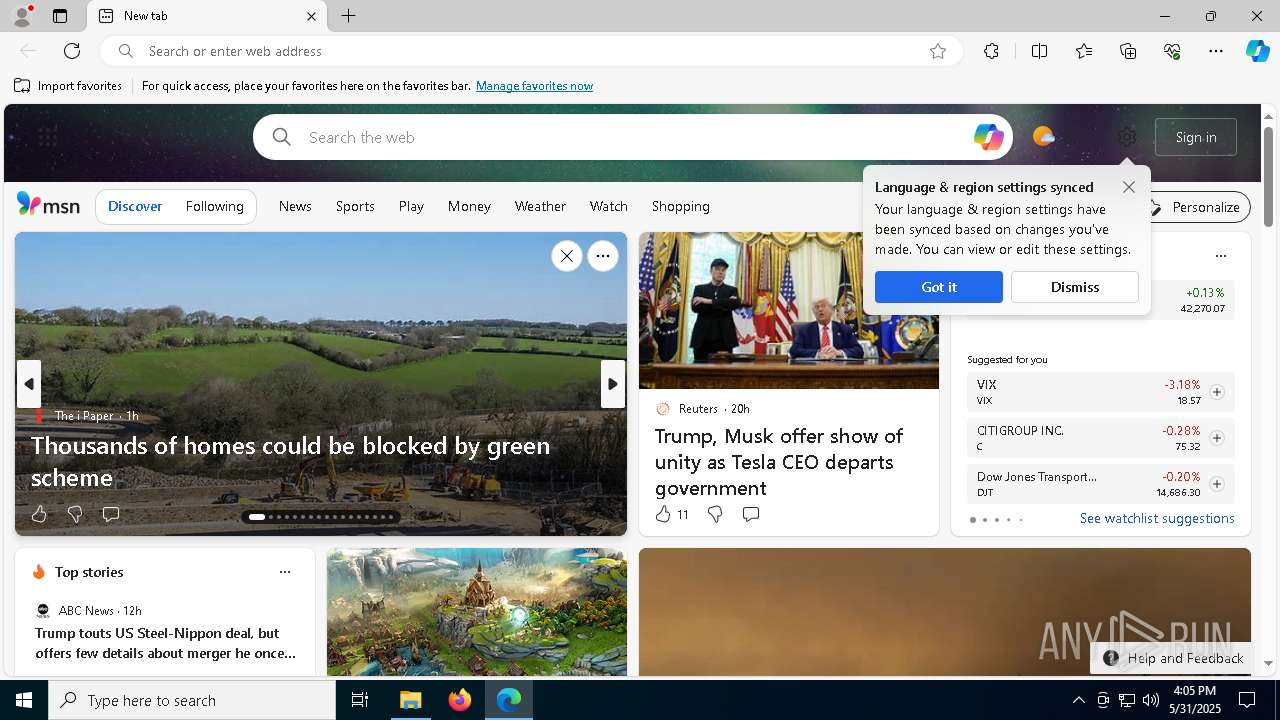This screenshot has width=1280, height=720.
Task: Open the game landscape thumbnail card
Action: tap(477, 612)
